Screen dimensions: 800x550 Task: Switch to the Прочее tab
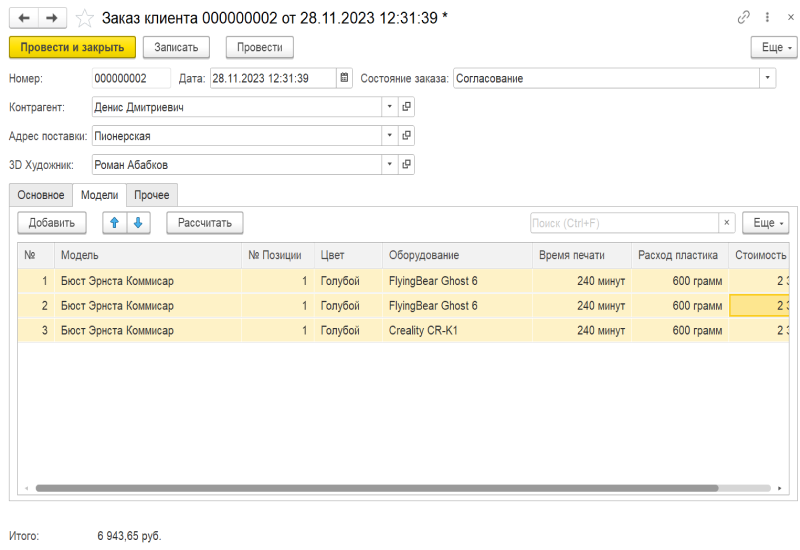[x=152, y=195]
